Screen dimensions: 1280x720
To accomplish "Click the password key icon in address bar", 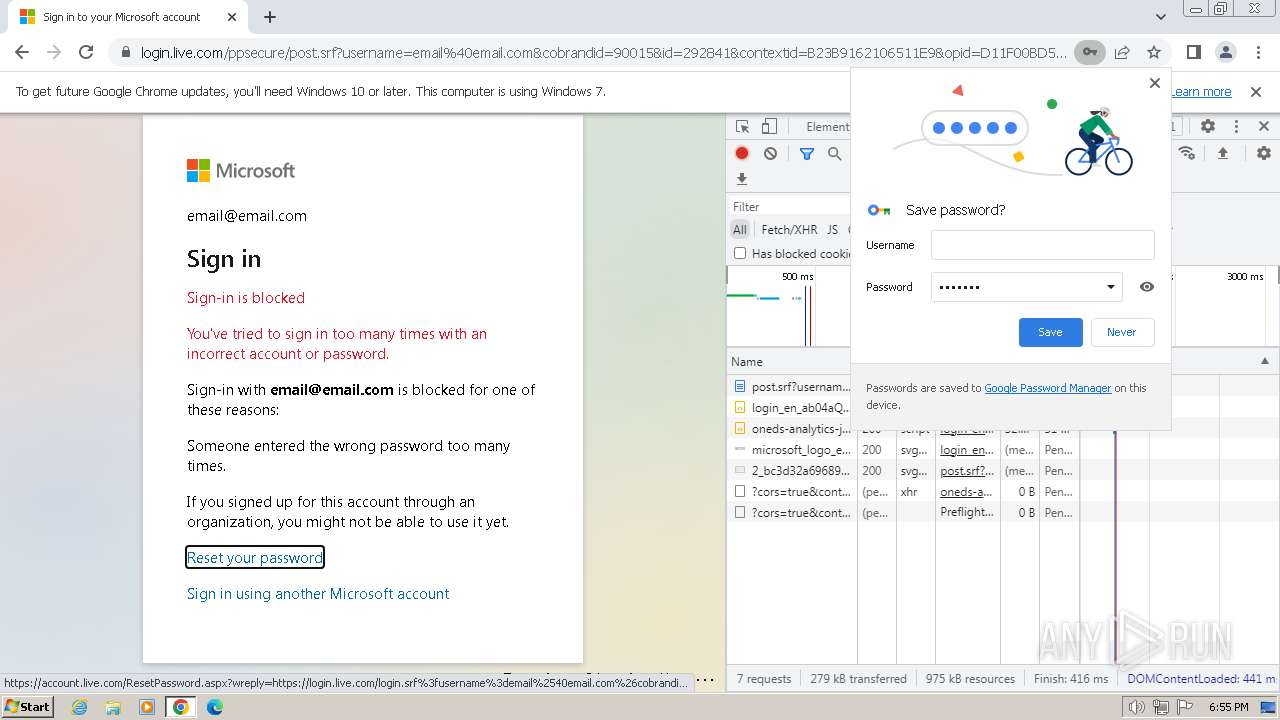I will 1090,52.
